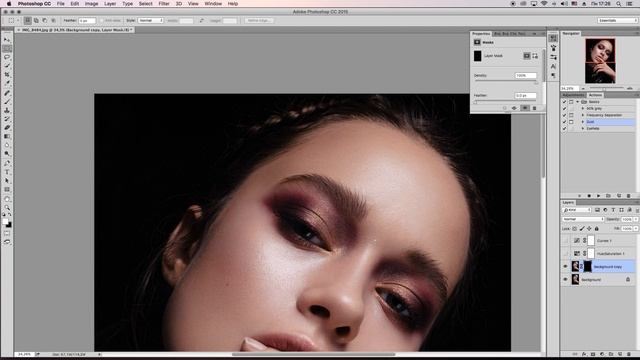Open the Style dropdown in options bar
Image resolution: width=640 pixels, height=360 pixels.
151,20
